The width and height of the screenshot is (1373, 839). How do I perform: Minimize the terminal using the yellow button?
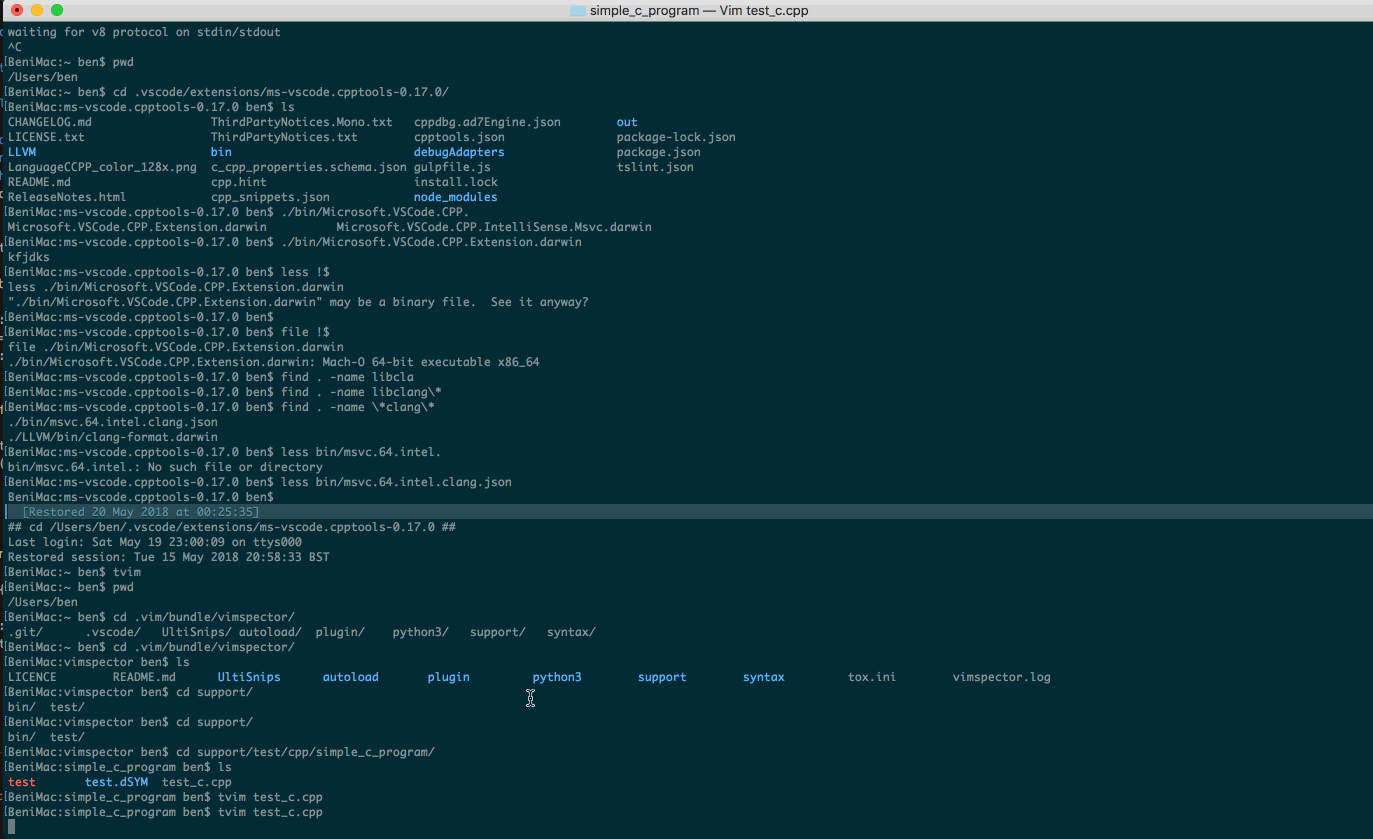37,10
